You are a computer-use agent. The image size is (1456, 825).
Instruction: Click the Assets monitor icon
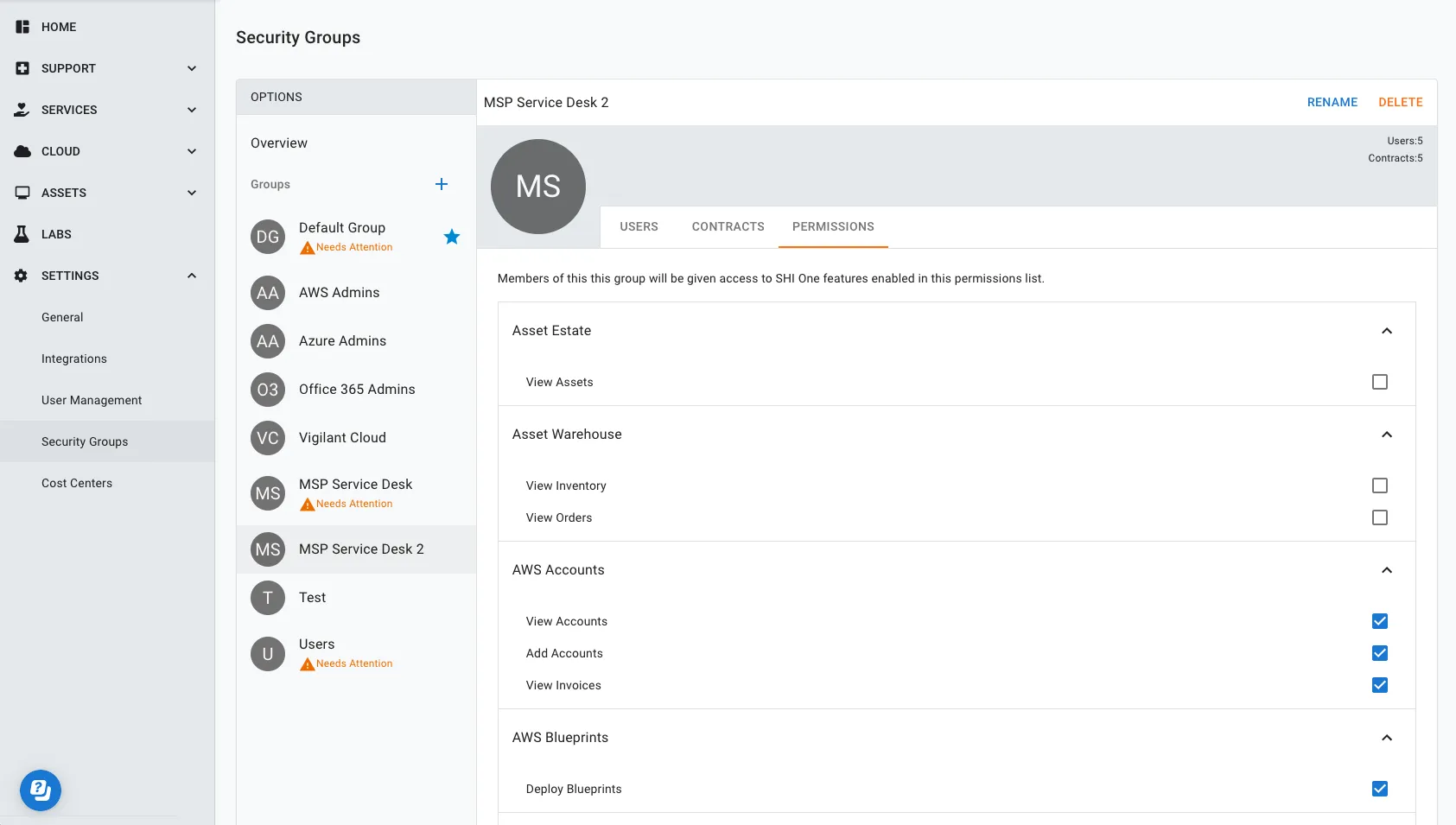point(22,193)
